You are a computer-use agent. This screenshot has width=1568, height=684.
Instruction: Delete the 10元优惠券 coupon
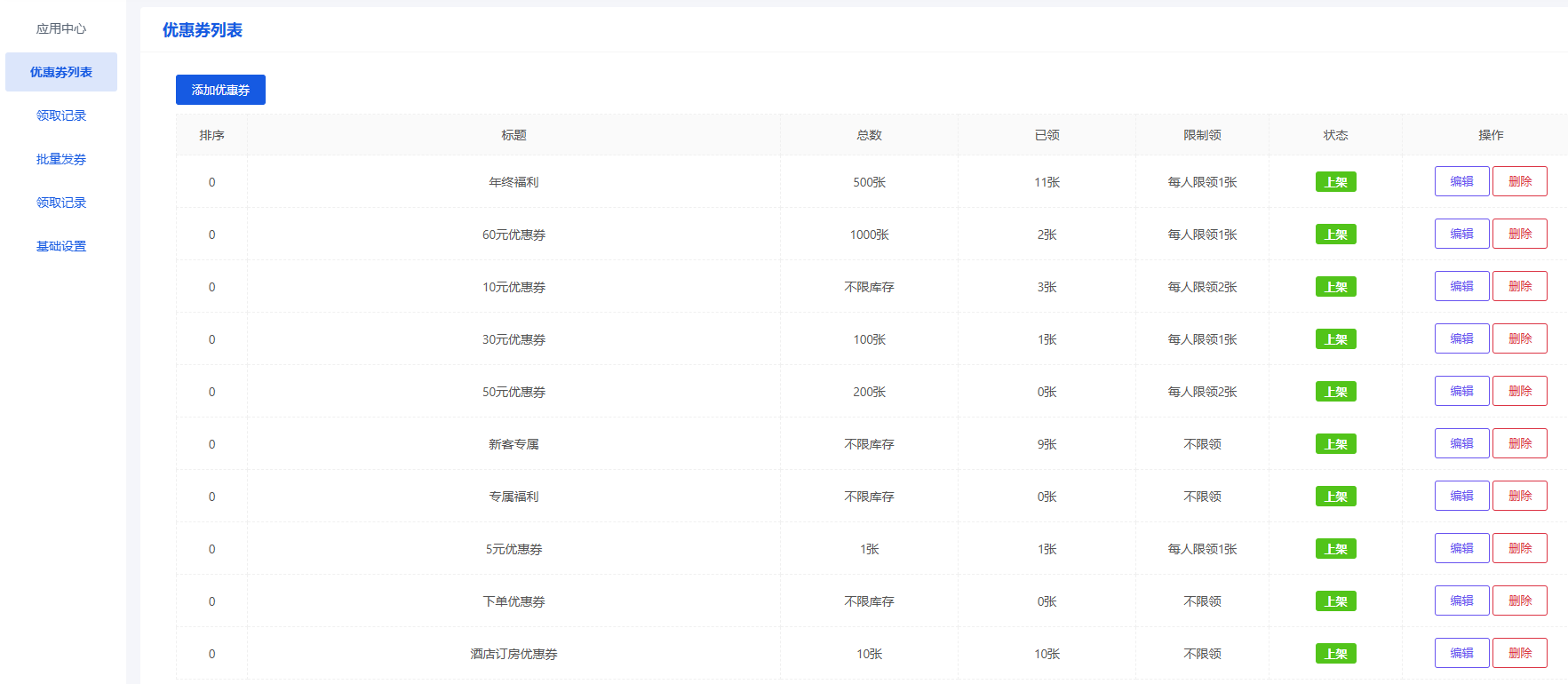[x=1519, y=286]
